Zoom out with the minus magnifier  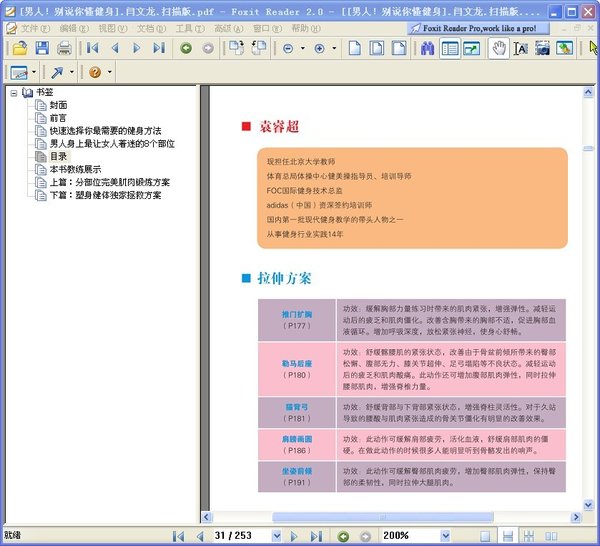(288, 49)
